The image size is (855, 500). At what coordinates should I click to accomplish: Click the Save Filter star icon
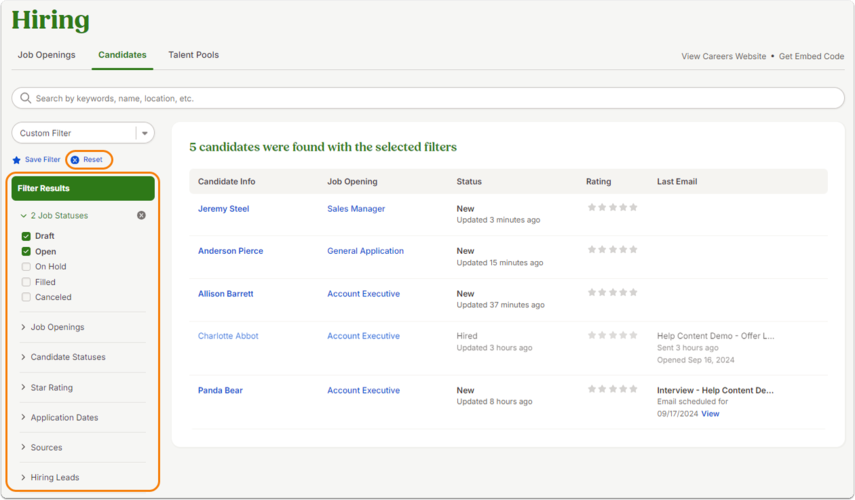(x=16, y=160)
